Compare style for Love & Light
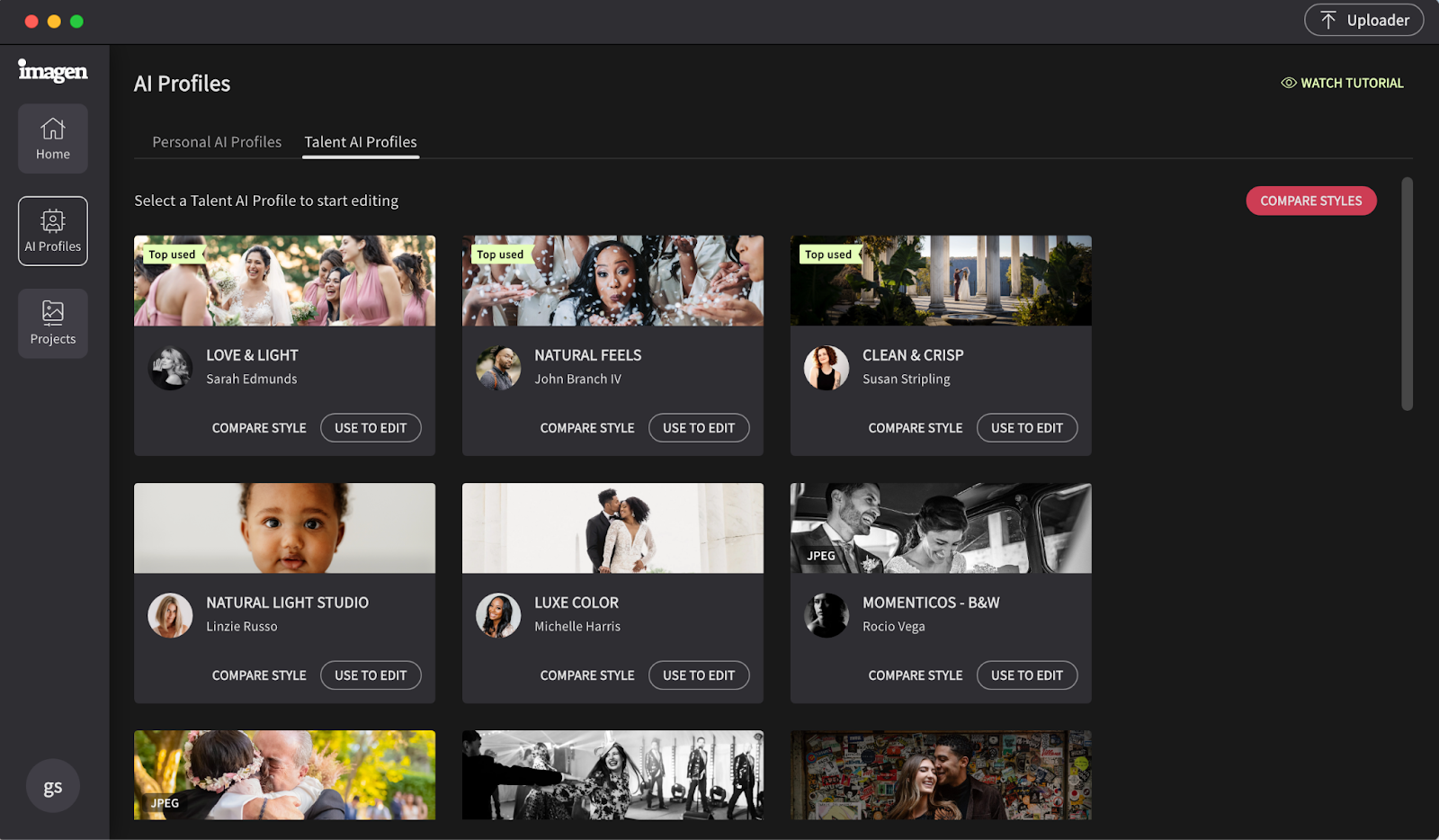 pos(259,428)
